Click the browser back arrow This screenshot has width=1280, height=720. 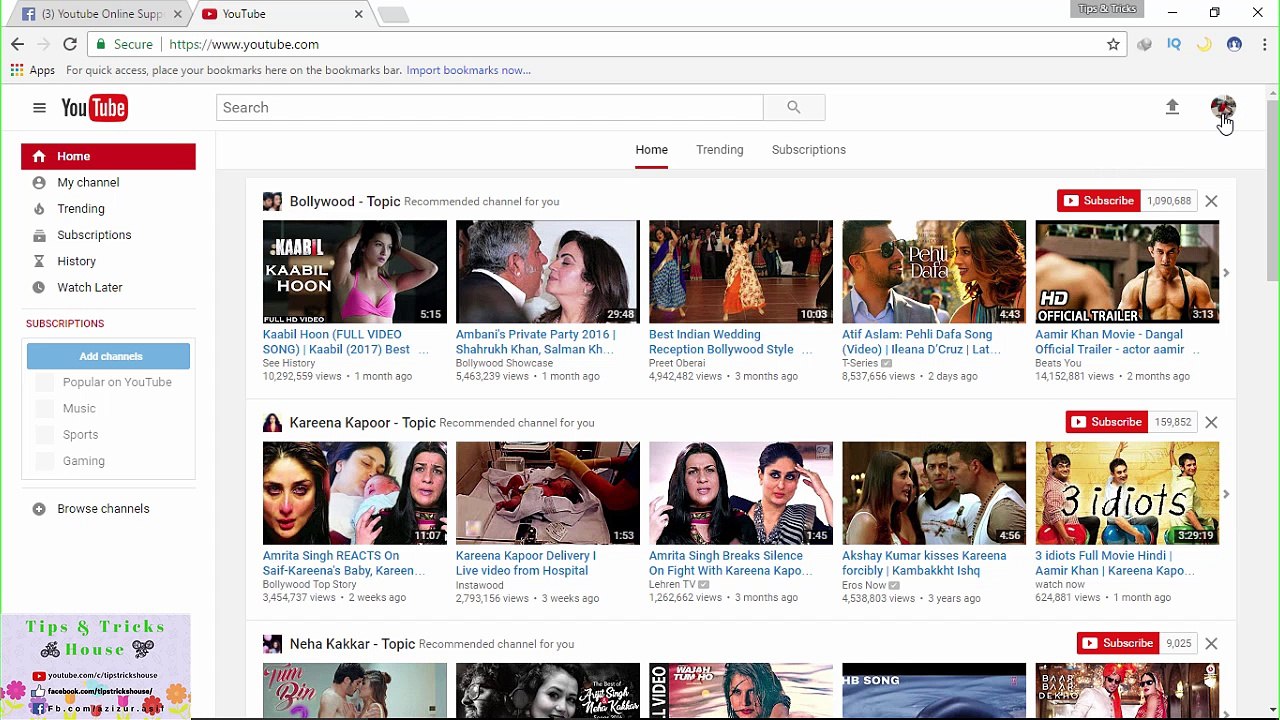[17, 44]
